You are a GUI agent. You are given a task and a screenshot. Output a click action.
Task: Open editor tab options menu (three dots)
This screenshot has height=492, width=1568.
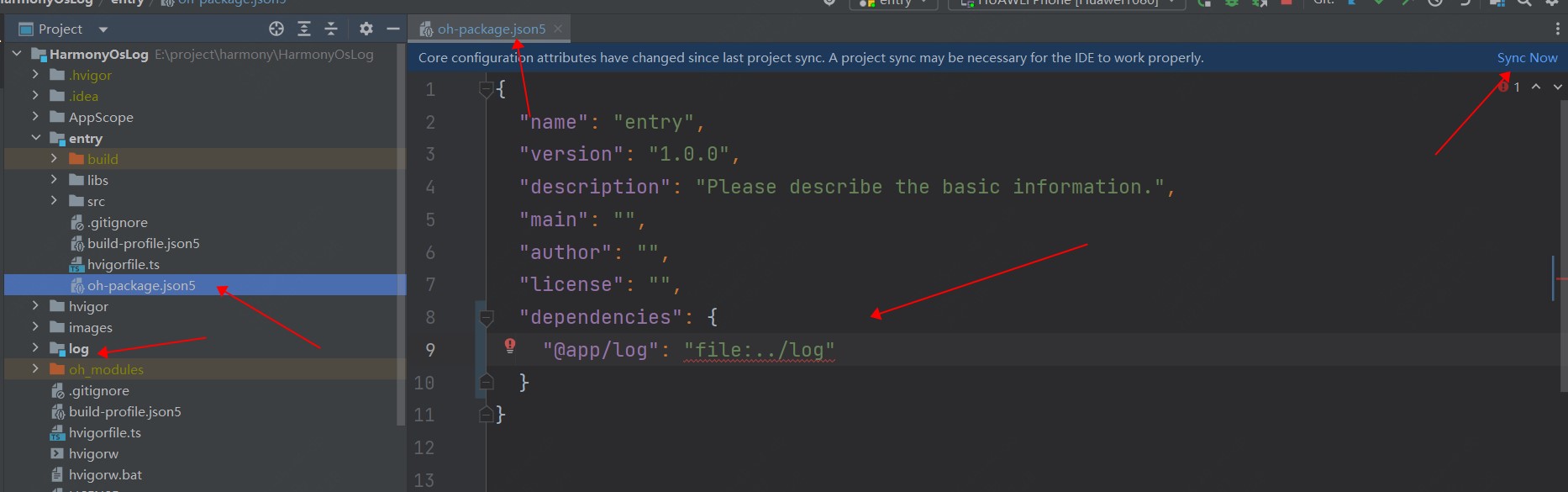point(1557,29)
